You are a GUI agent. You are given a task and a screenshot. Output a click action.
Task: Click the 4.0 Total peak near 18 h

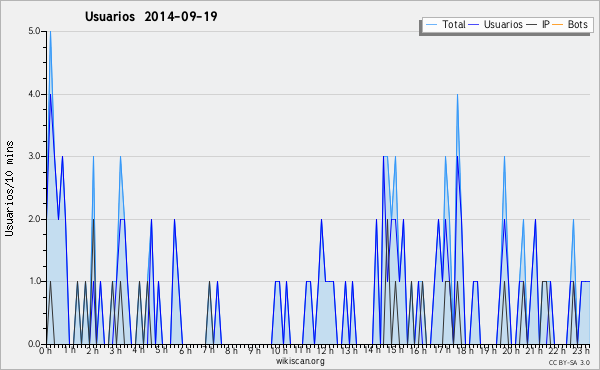457,95
